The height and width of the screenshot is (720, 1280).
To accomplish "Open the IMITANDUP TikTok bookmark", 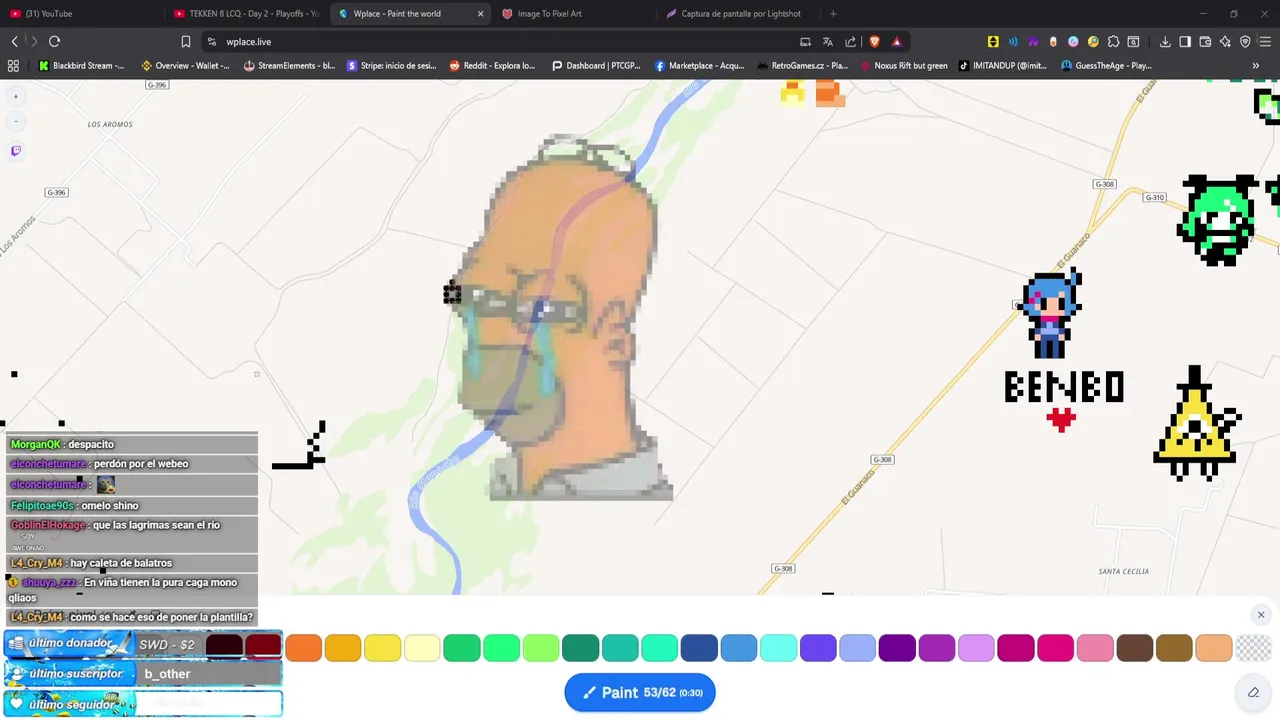I will (x=1003, y=66).
